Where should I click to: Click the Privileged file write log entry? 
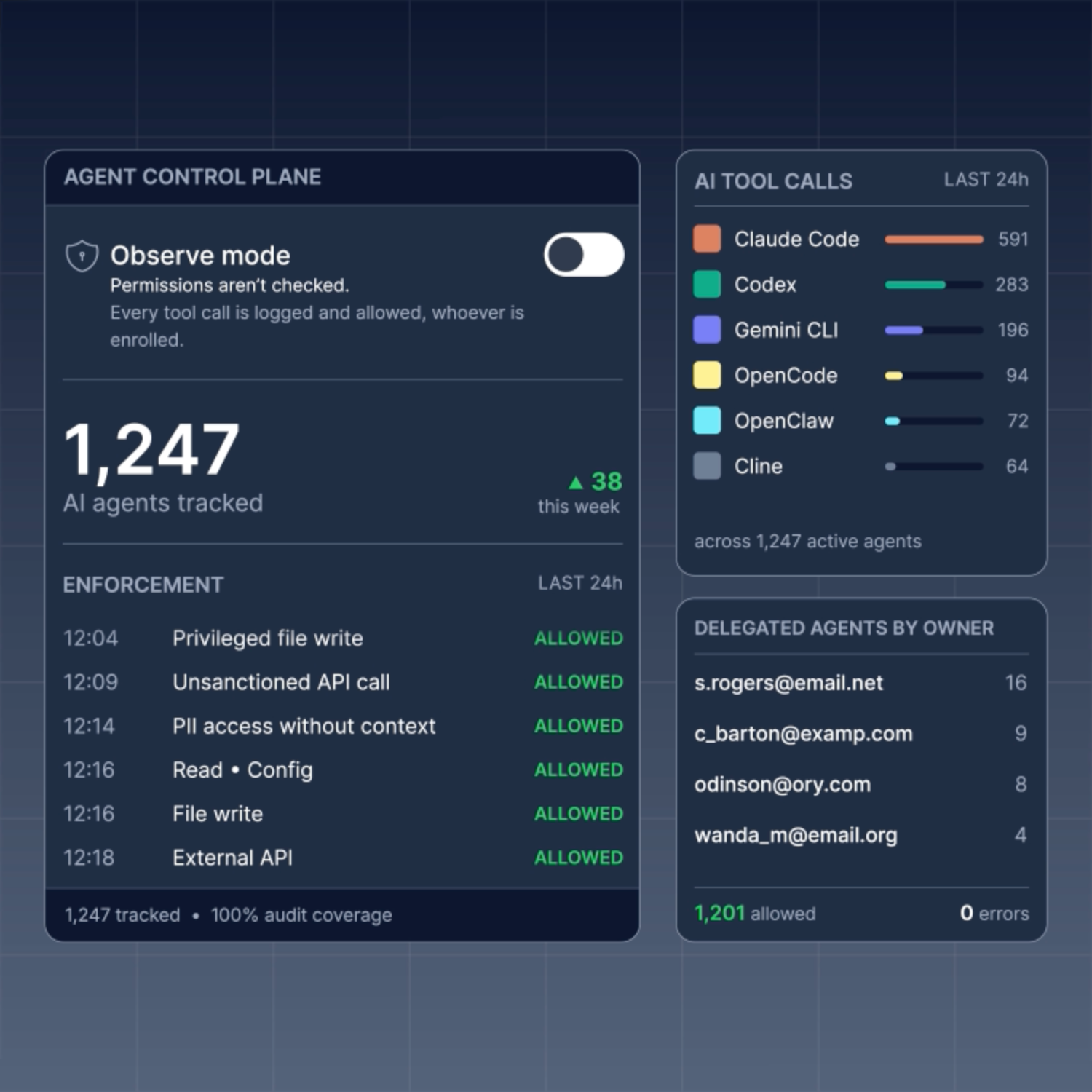pos(343,638)
